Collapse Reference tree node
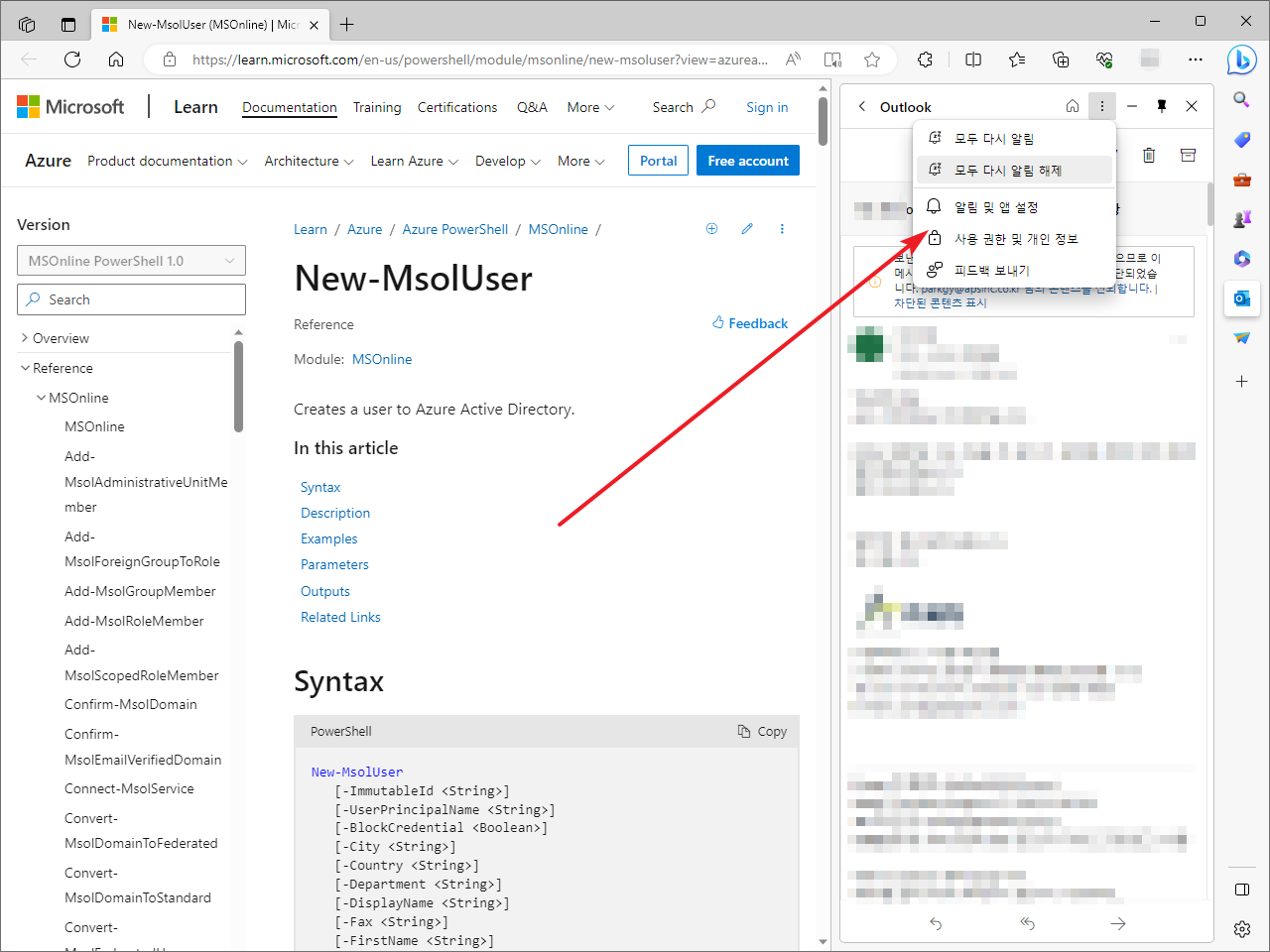 tap(25, 368)
